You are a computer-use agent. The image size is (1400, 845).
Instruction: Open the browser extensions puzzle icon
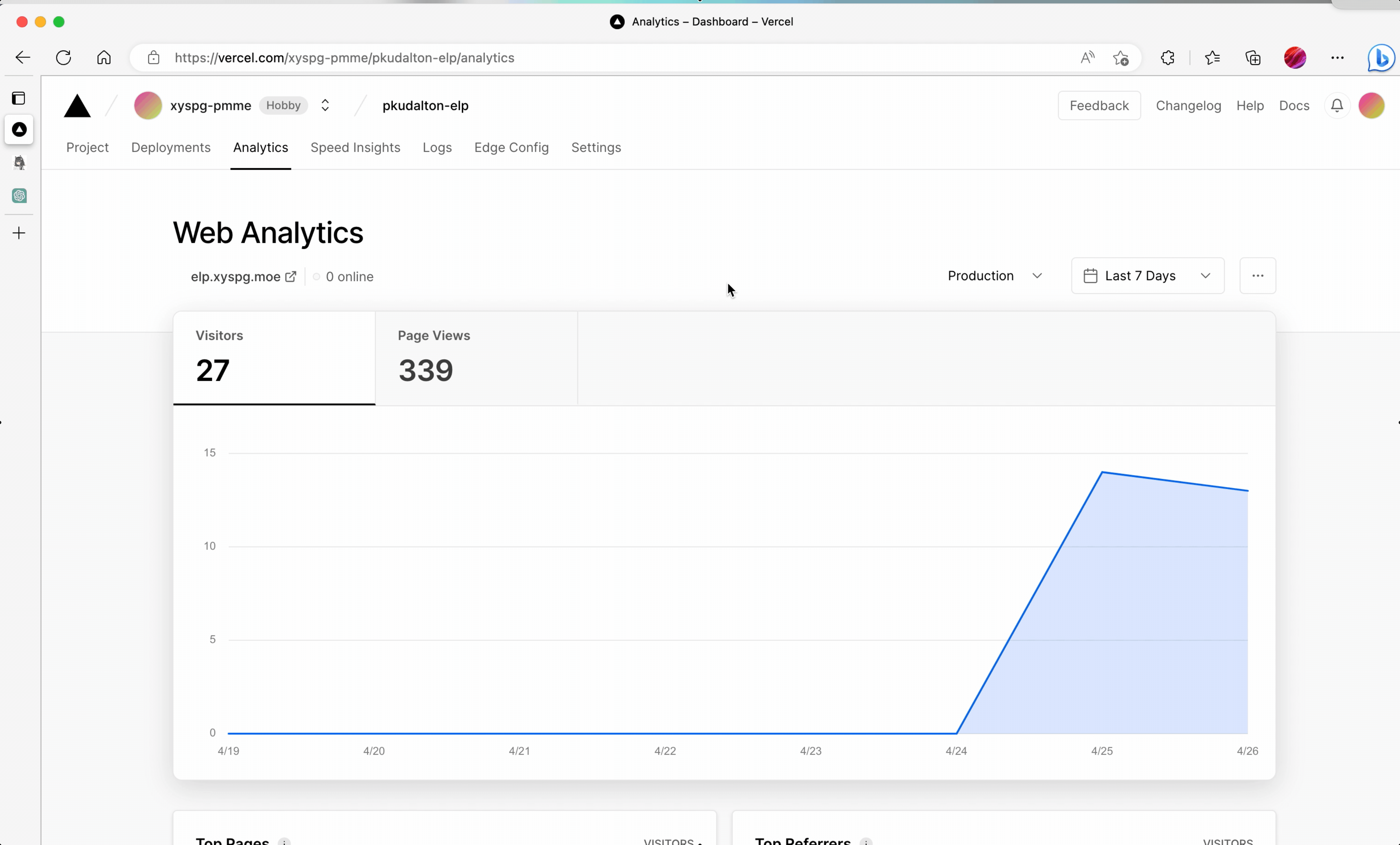[1167, 58]
